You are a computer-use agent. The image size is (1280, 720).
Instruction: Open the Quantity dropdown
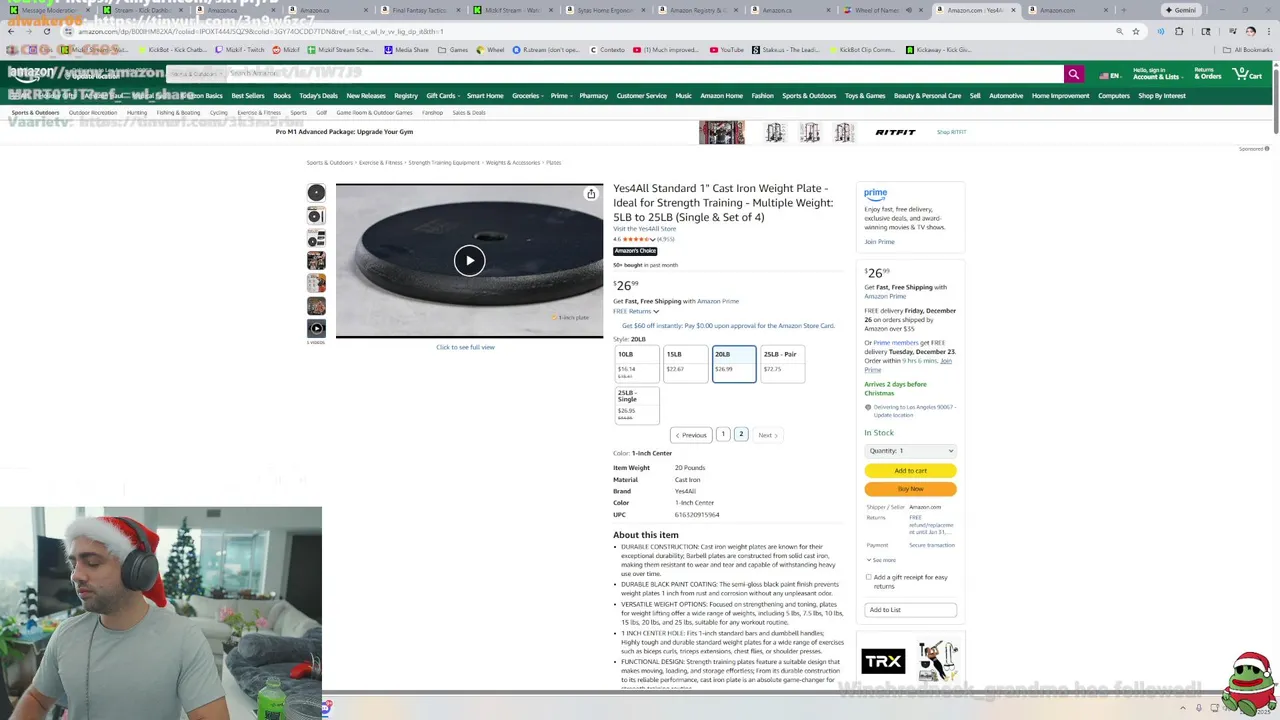(x=910, y=451)
